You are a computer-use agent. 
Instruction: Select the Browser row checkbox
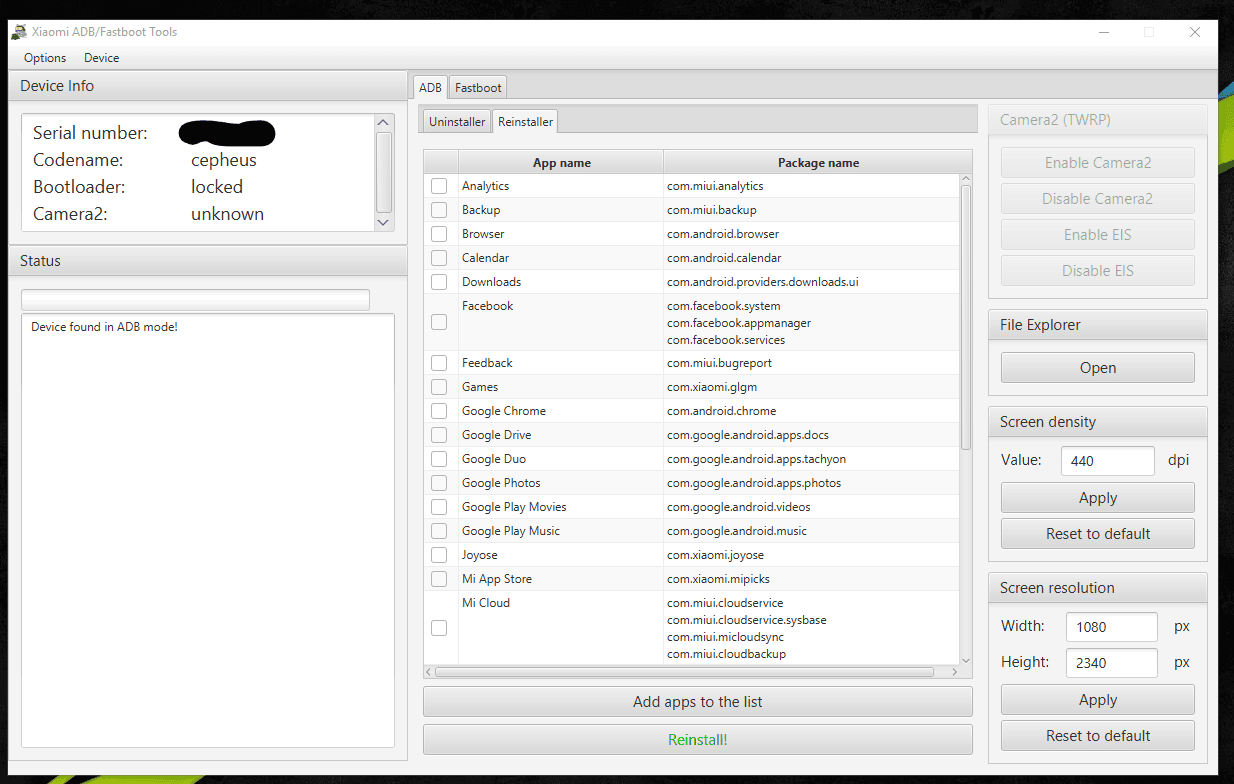pyautogui.click(x=439, y=234)
